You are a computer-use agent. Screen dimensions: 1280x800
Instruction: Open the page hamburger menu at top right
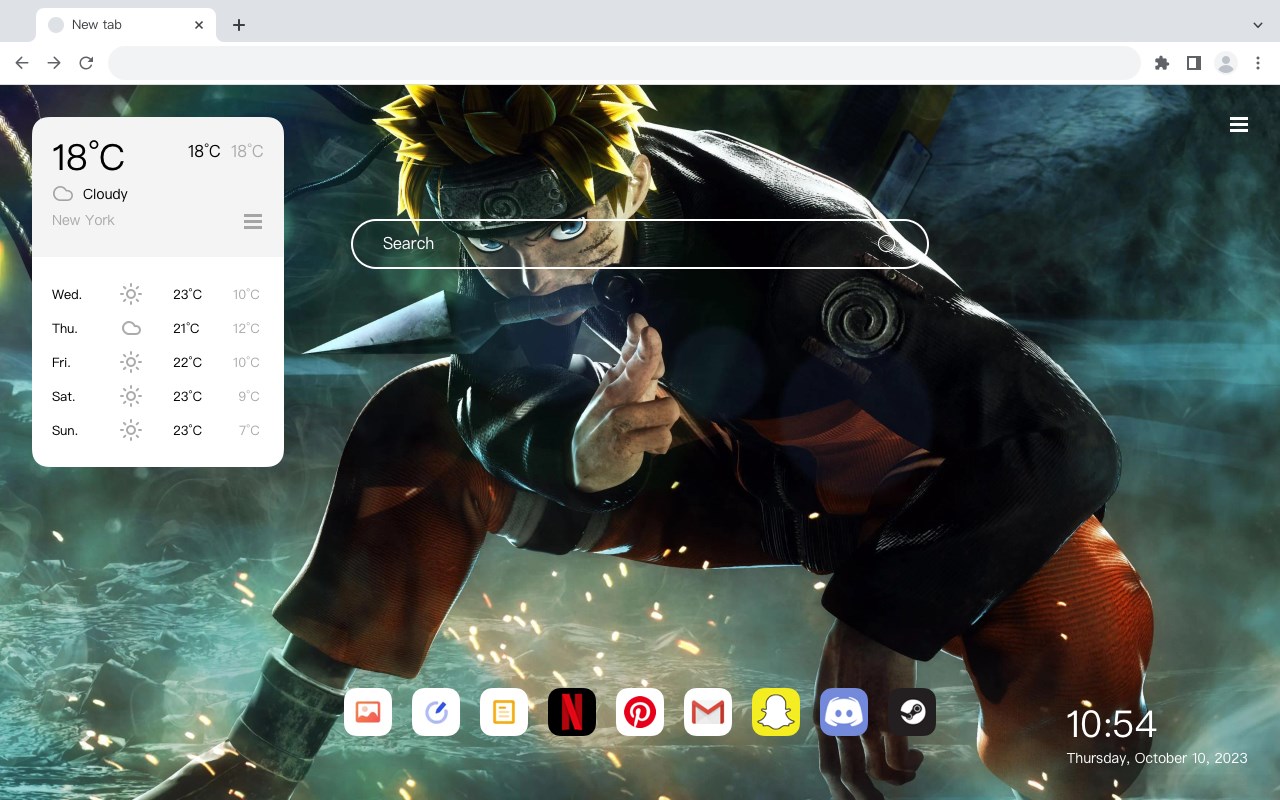(1239, 125)
